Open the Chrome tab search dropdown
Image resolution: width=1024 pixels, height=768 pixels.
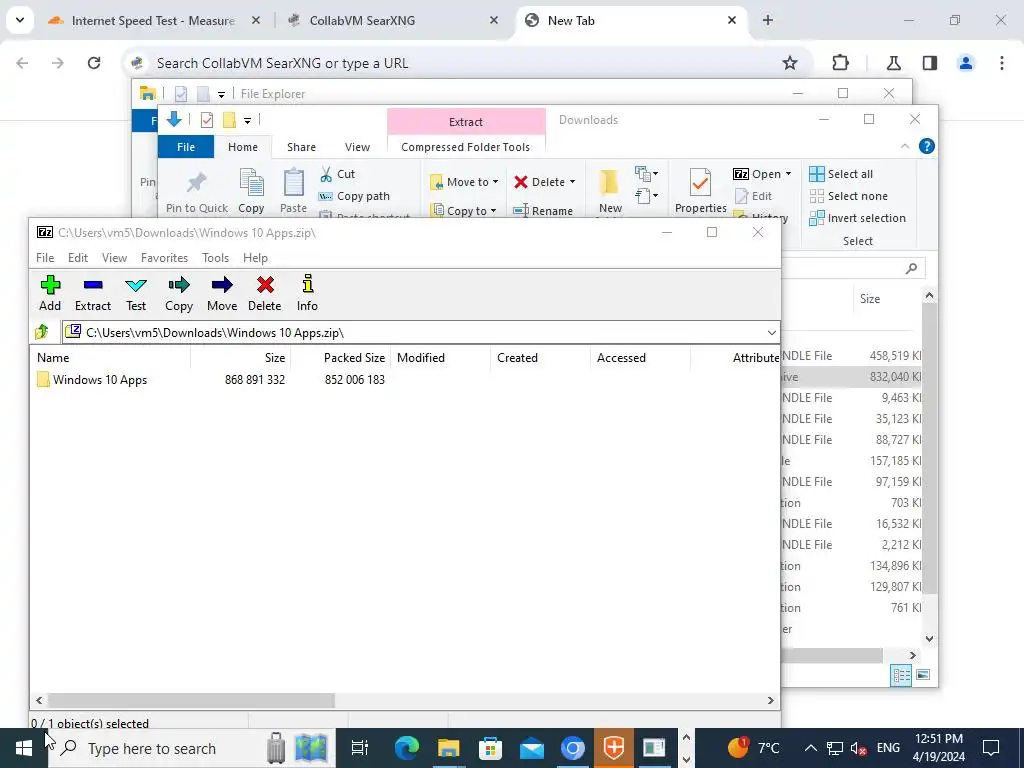(20, 20)
